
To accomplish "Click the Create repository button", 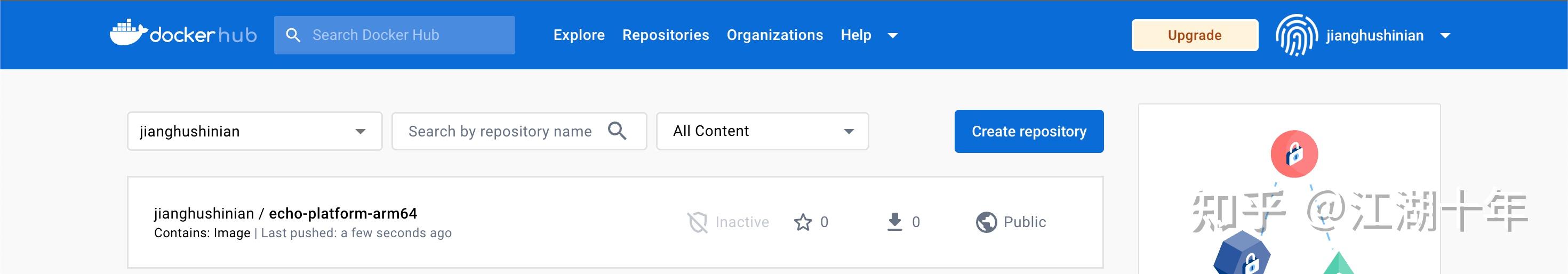I will 1029,132.
